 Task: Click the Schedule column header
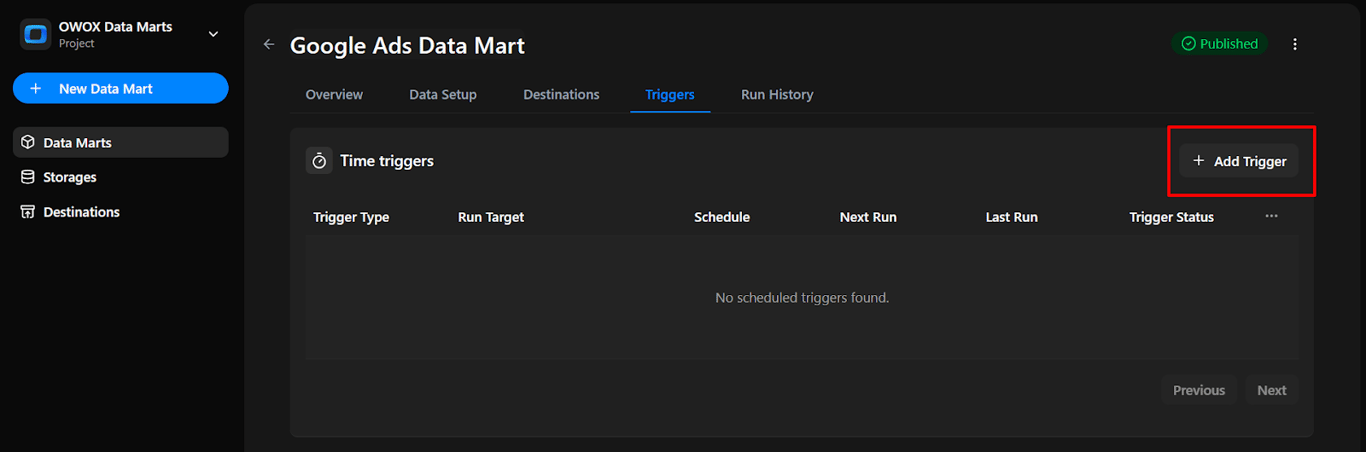pyautogui.click(x=722, y=217)
